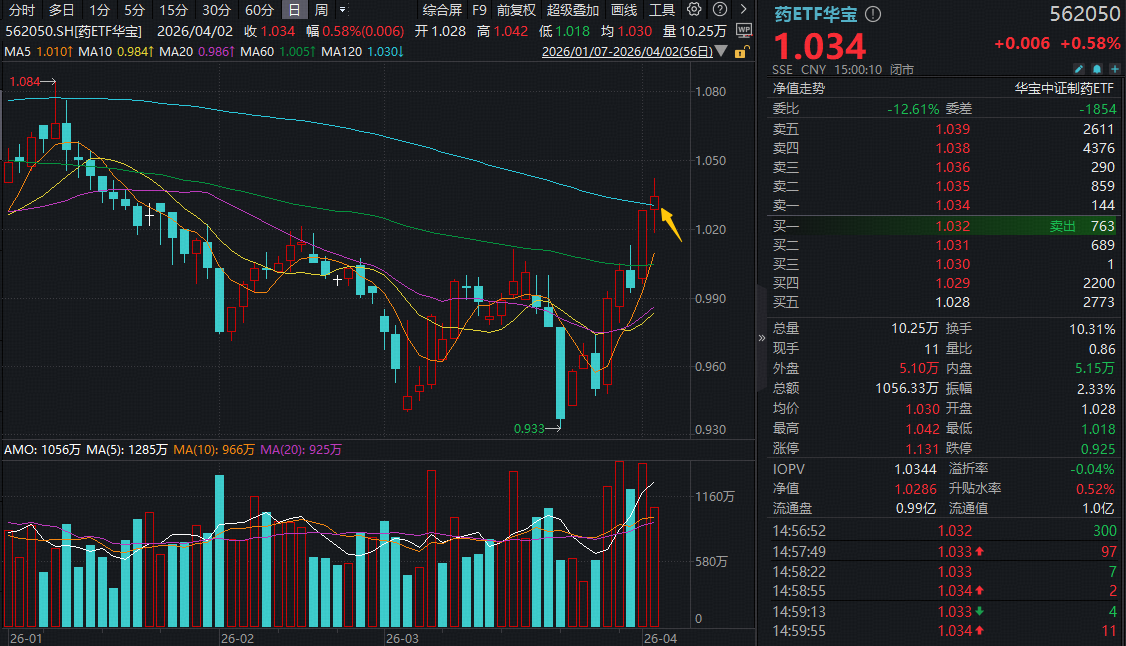This screenshot has height=646, width=1126.
Task: Click the right arrow at toolbar end
Action: 742,10
